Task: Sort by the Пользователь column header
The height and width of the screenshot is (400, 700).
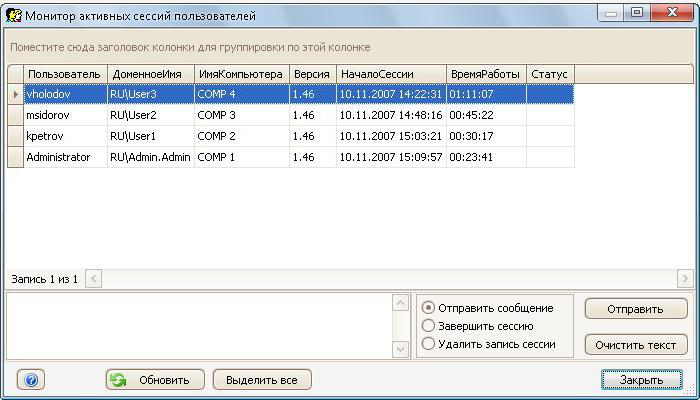Action: [x=66, y=75]
